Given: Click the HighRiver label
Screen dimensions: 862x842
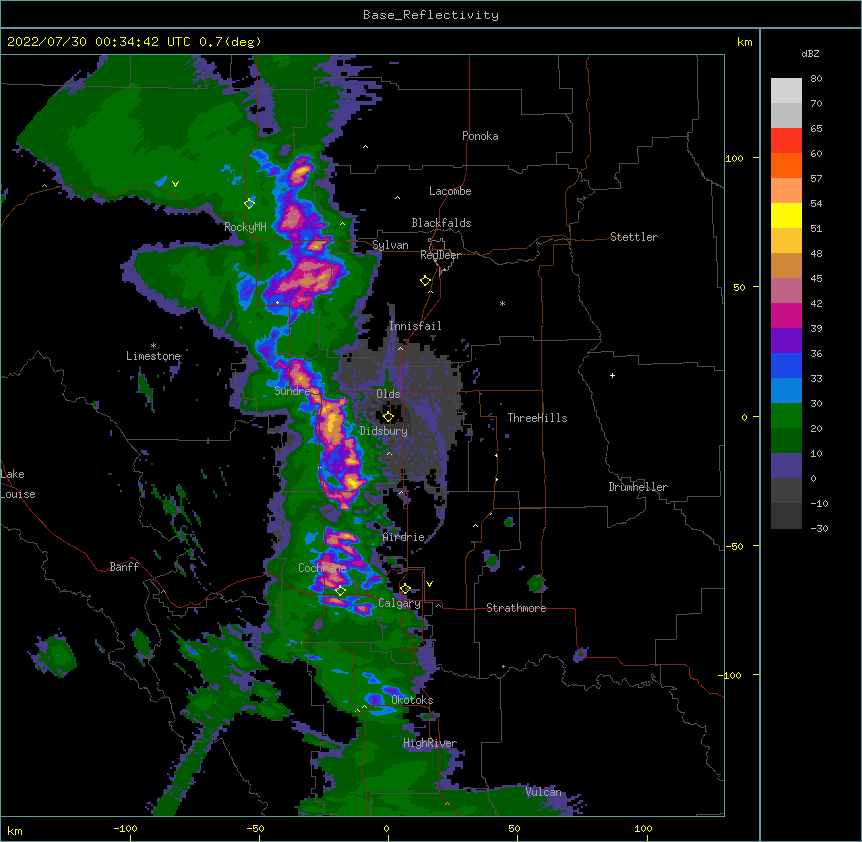Looking at the screenshot, I should (430, 743).
